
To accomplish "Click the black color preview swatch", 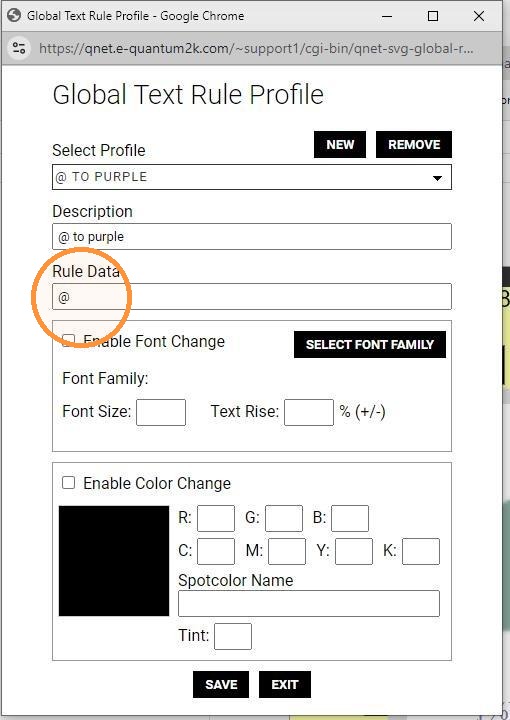I will tap(114, 561).
